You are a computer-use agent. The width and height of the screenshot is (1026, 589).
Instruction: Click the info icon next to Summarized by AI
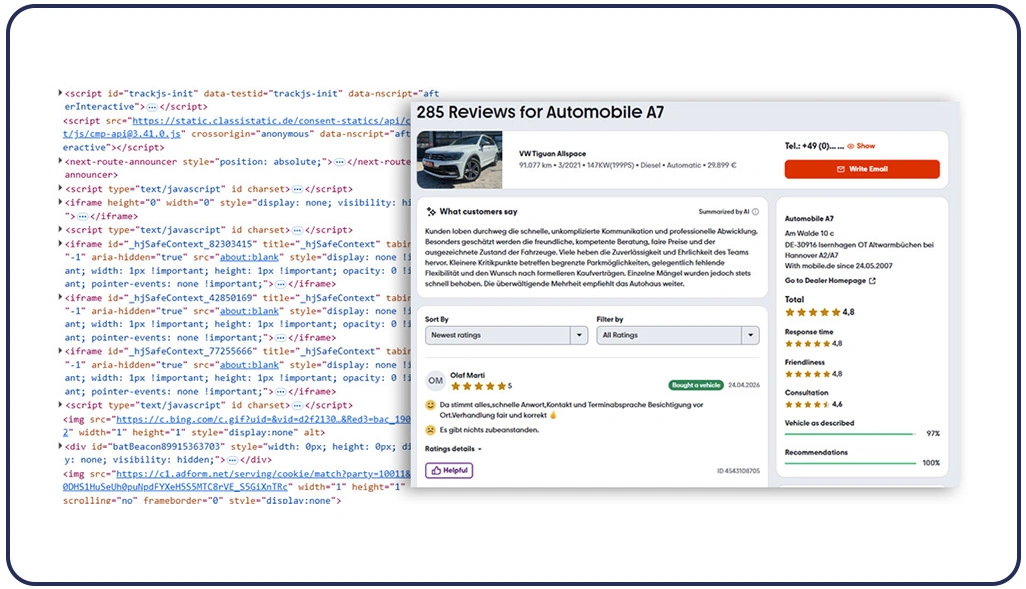[756, 211]
